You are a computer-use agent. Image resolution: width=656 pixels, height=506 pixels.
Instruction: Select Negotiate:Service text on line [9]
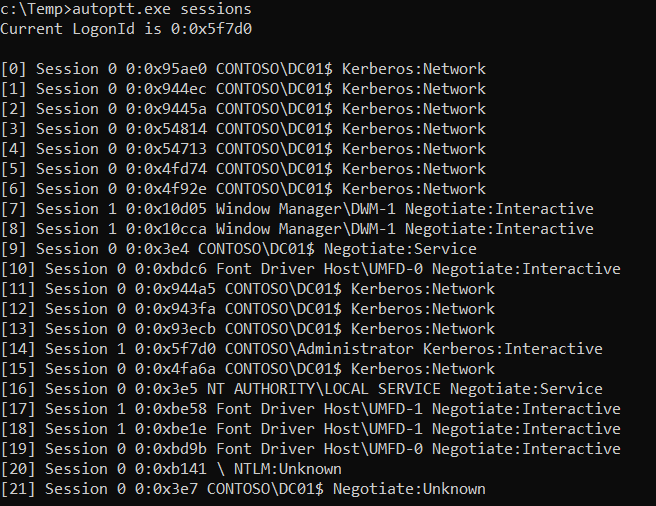400,249
